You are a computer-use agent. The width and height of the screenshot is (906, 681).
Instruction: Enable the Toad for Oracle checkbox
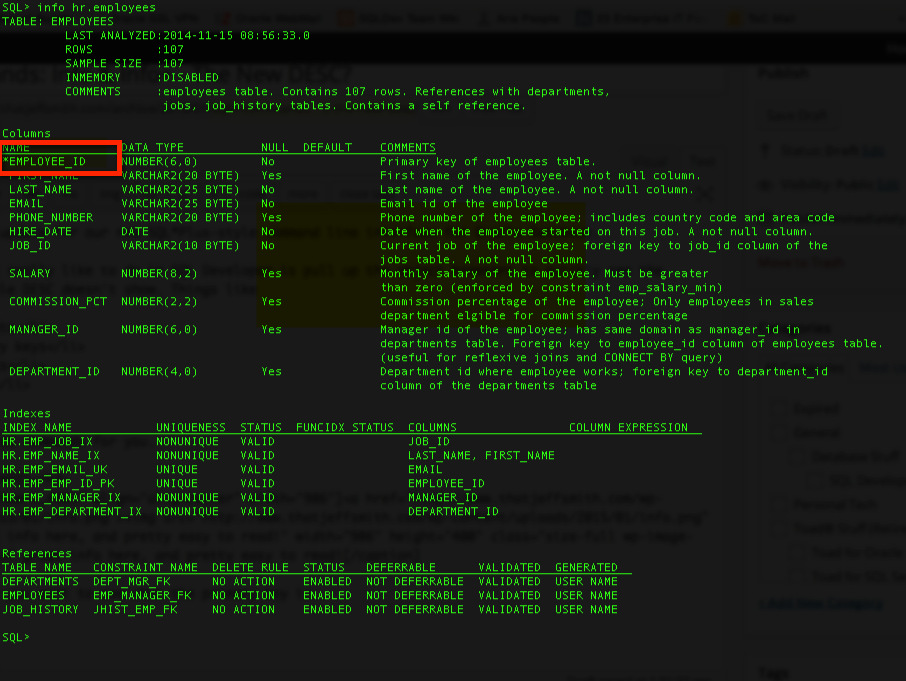tap(797, 552)
